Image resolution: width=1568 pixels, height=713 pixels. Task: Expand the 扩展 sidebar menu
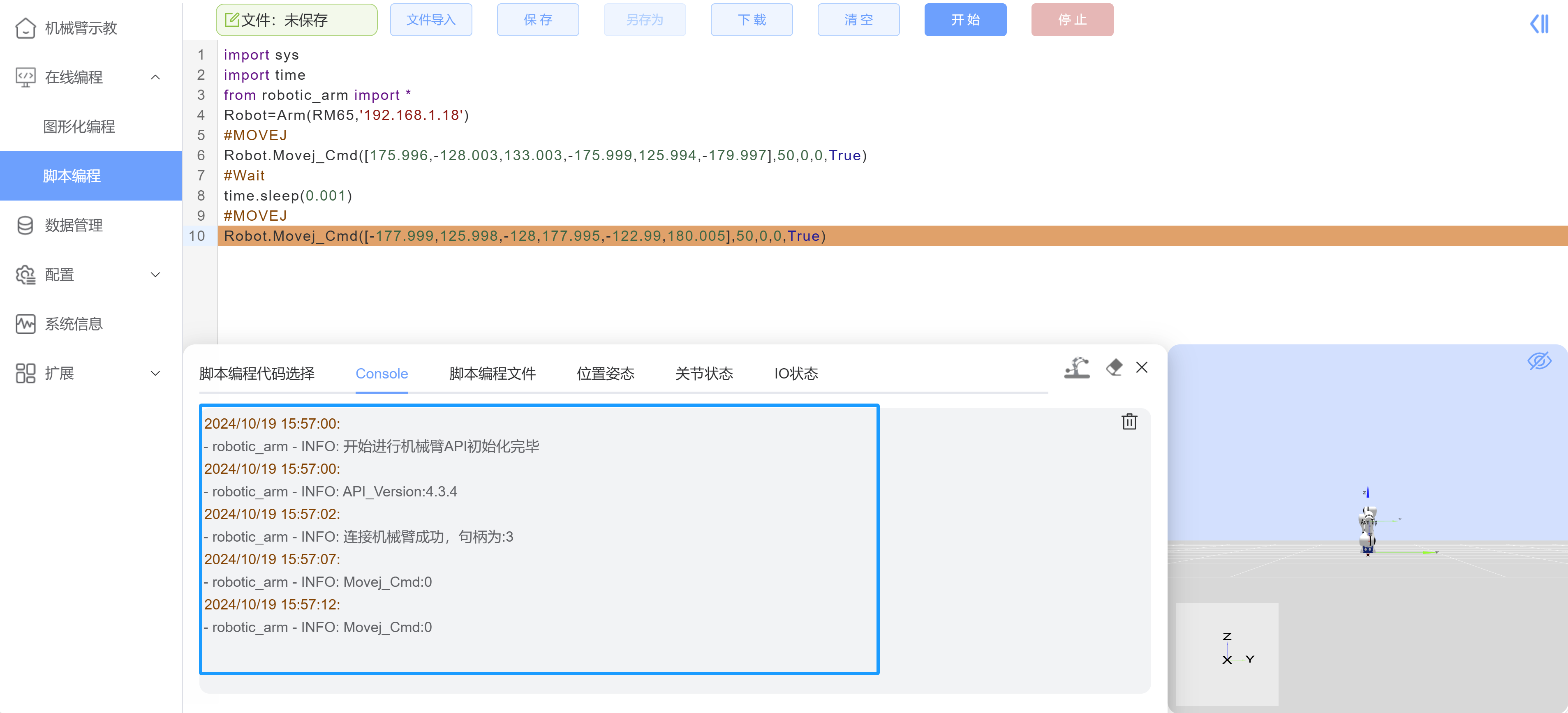point(155,373)
